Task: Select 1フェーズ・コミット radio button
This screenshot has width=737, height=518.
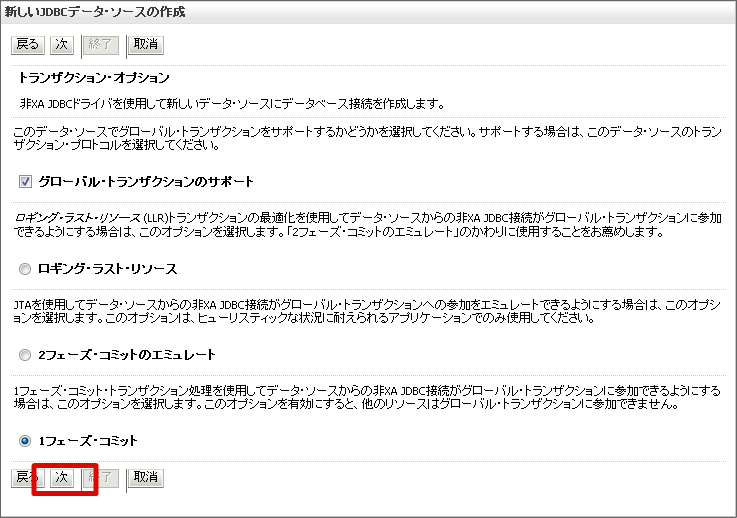Action: click(x=25, y=441)
